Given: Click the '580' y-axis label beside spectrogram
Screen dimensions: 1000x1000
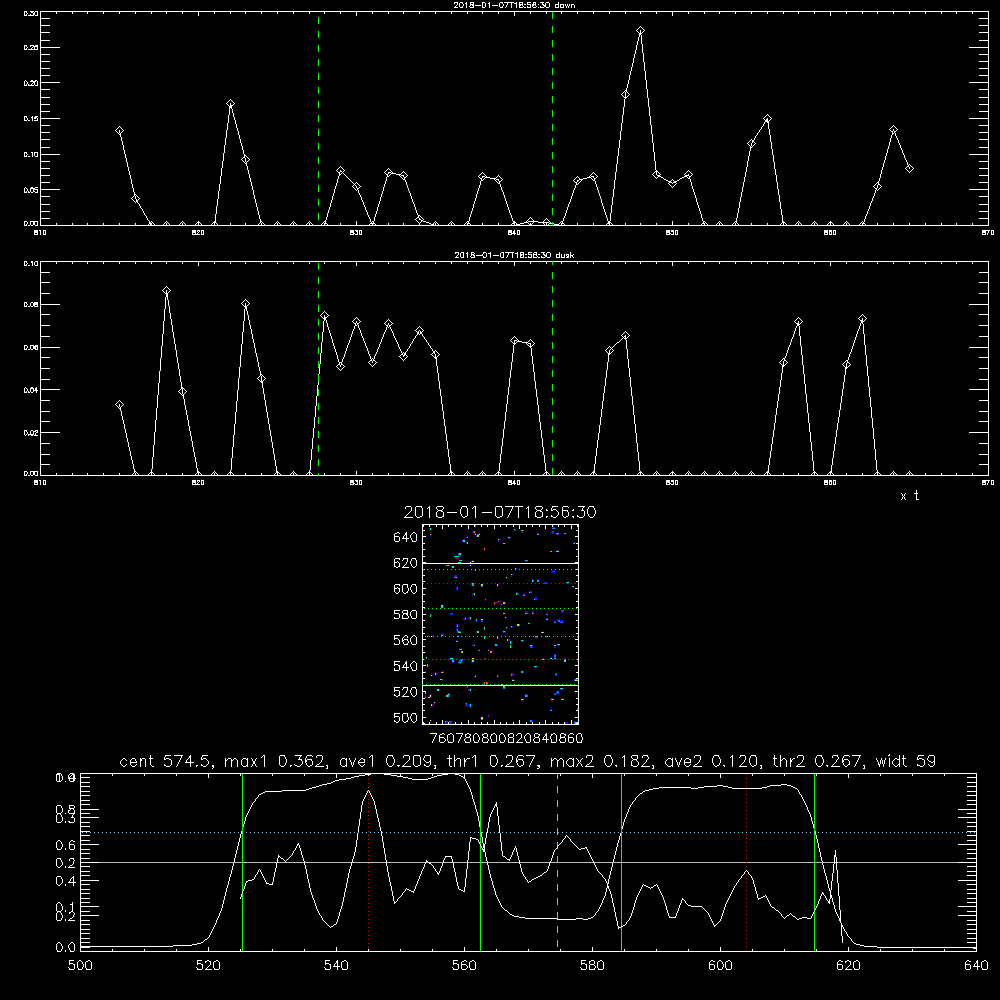Looking at the screenshot, I should pos(406,615).
